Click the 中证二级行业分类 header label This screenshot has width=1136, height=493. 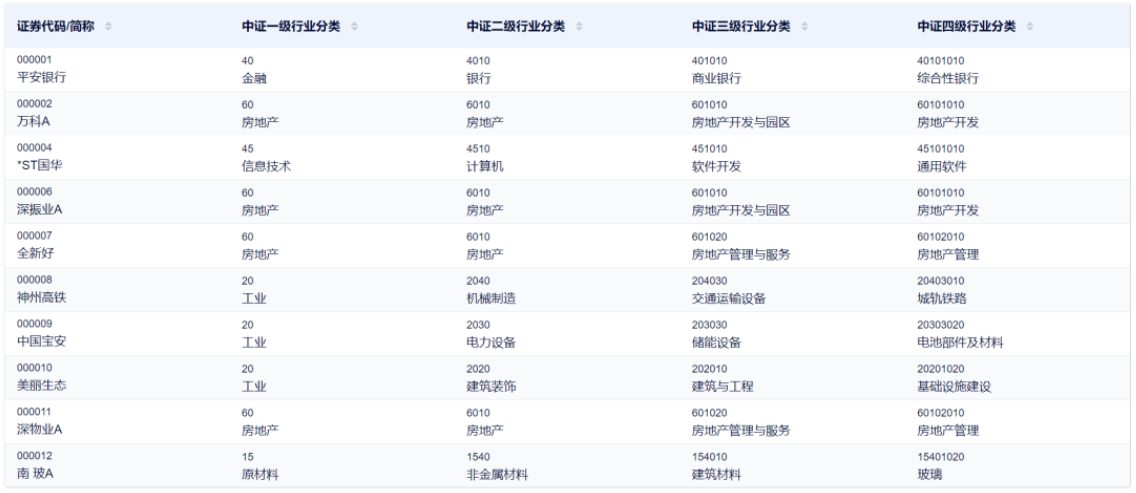click(516, 26)
